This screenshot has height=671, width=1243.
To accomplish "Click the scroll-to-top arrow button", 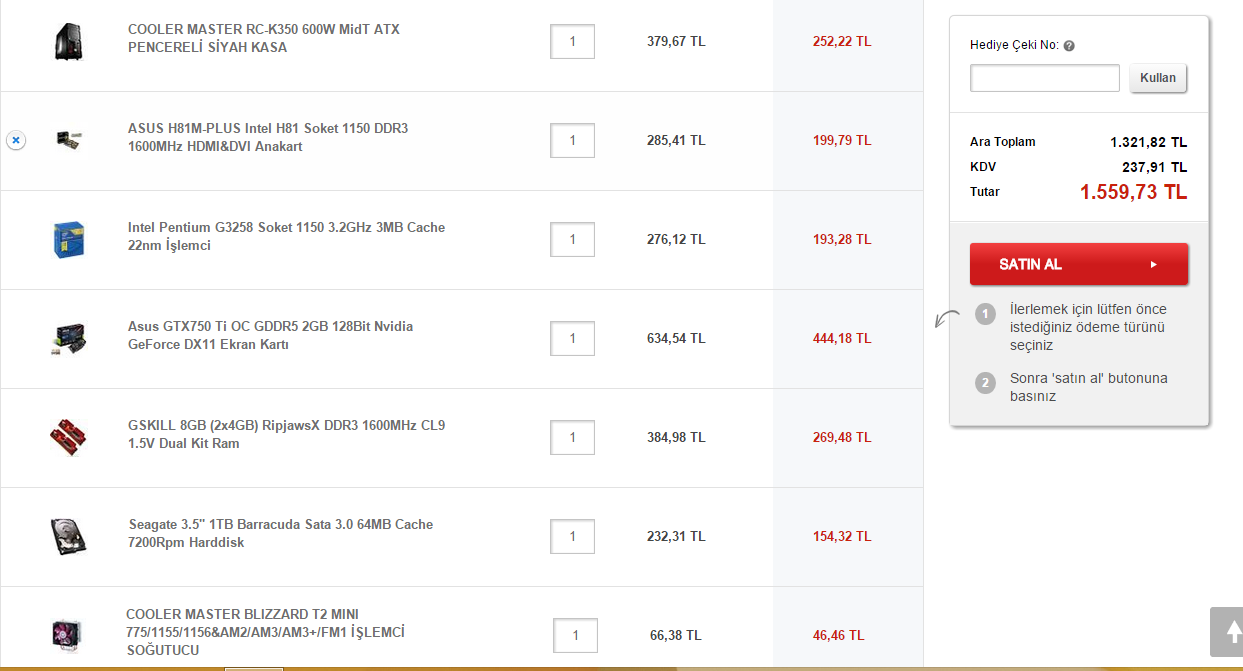I will pyautogui.click(x=1226, y=632).
